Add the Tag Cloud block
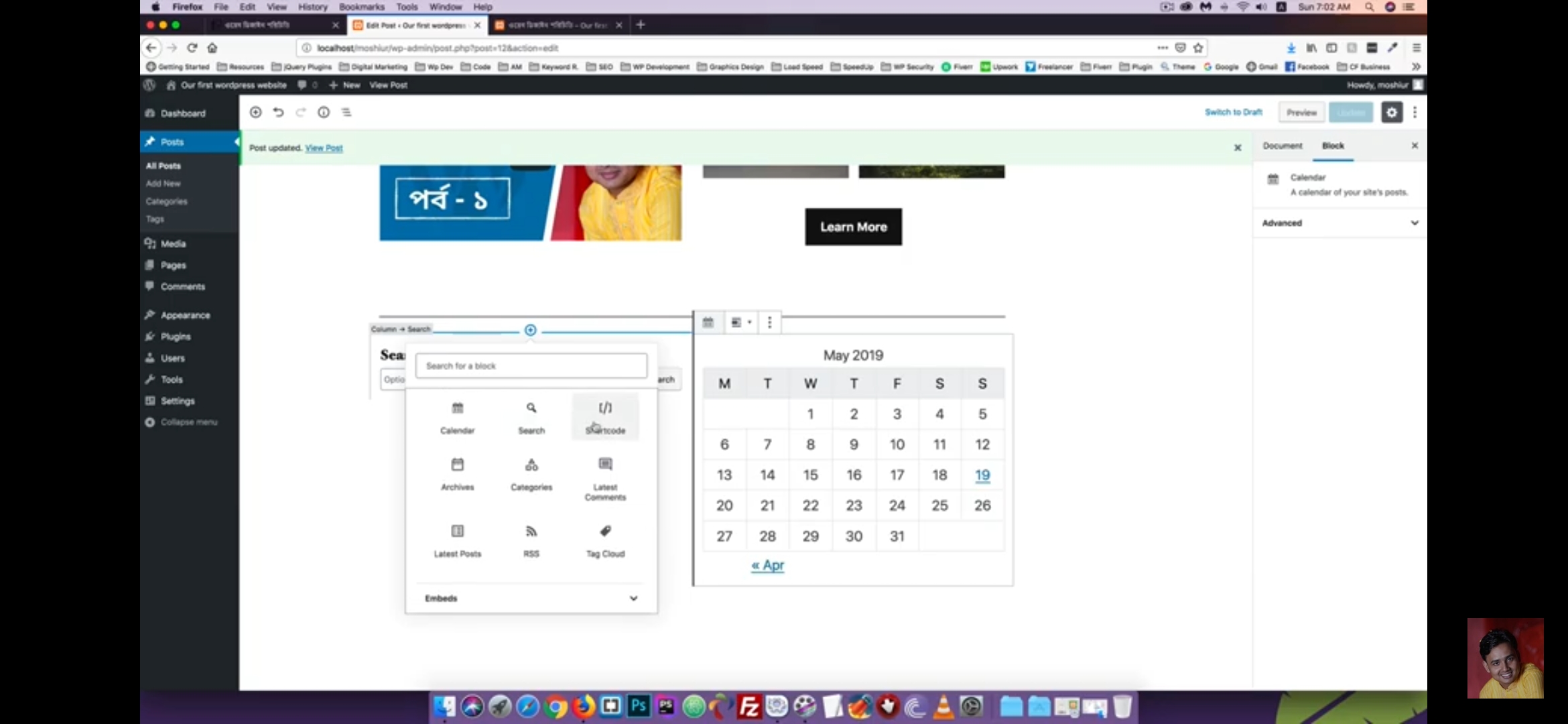 pyautogui.click(x=605, y=541)
